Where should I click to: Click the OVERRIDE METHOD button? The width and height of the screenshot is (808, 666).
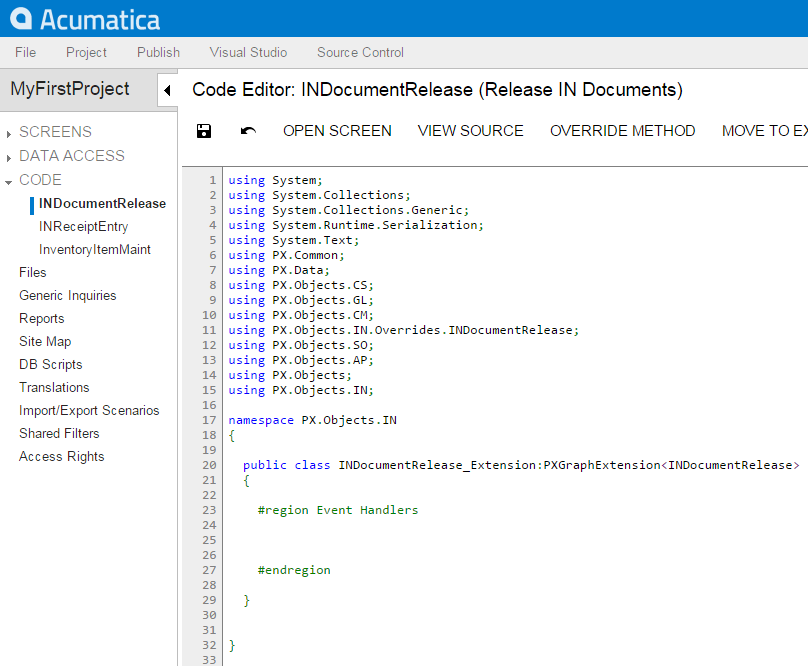coord(622,131)
